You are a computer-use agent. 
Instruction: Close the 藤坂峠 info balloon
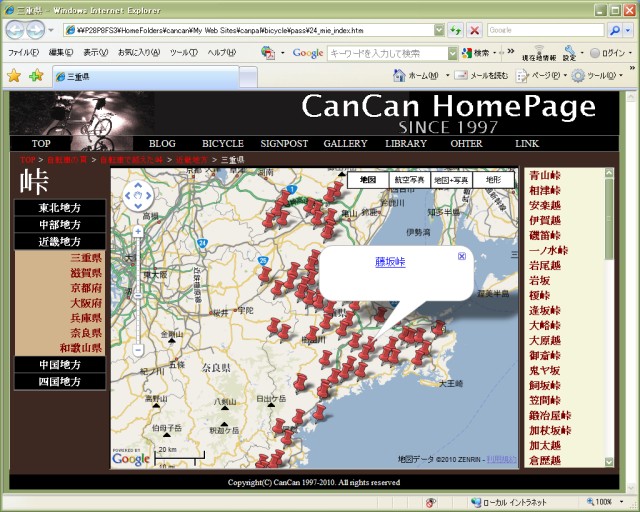tap(462, 256)
